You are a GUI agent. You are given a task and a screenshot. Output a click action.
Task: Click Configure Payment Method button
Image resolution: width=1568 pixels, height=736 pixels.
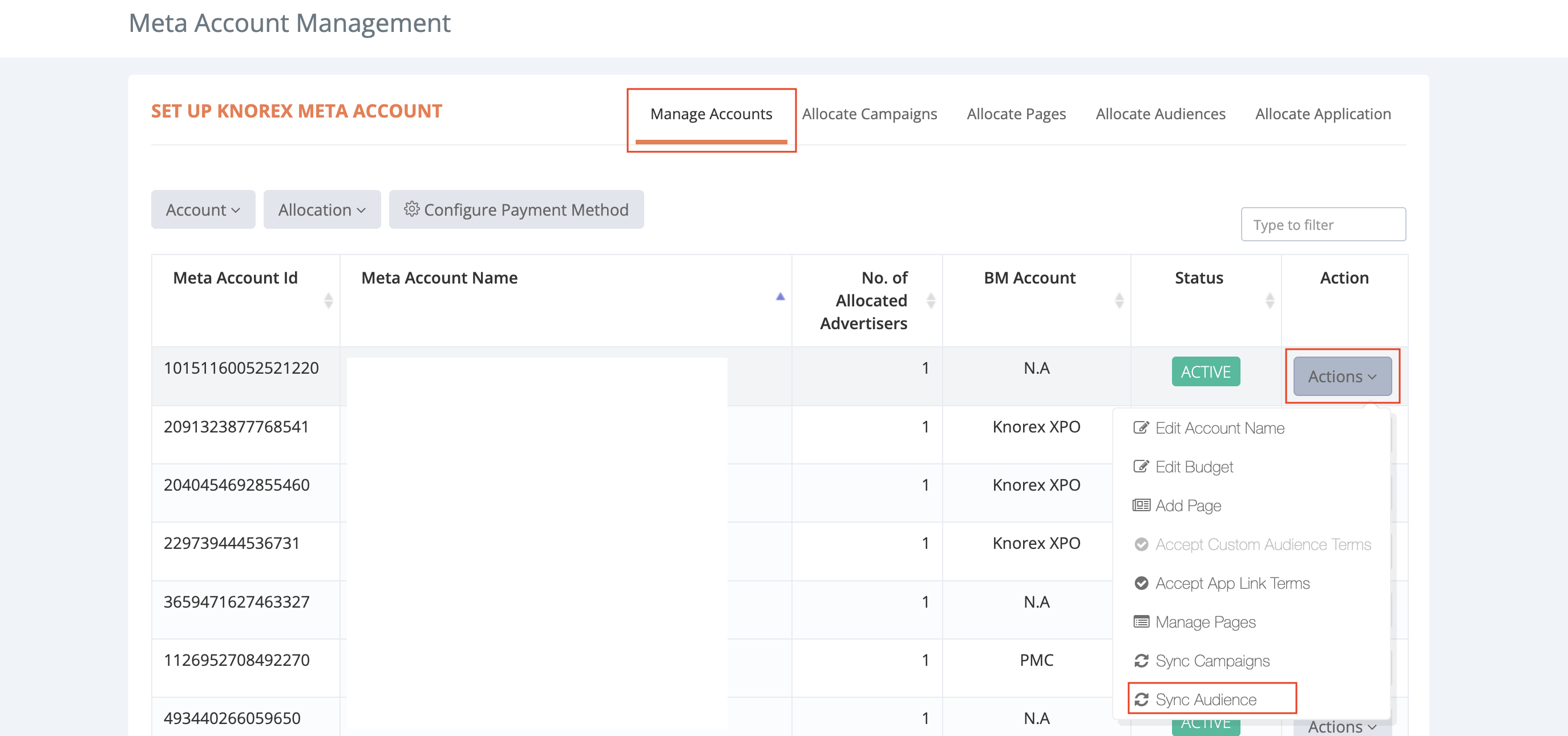pos(516,209)
